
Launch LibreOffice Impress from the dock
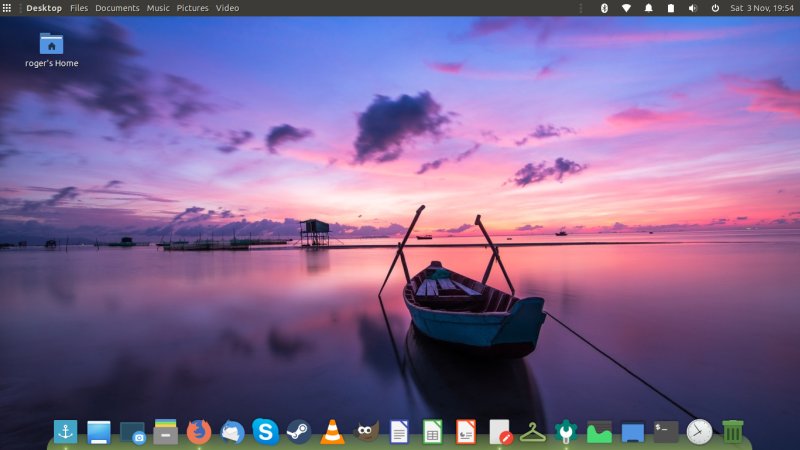click(466, 432)
